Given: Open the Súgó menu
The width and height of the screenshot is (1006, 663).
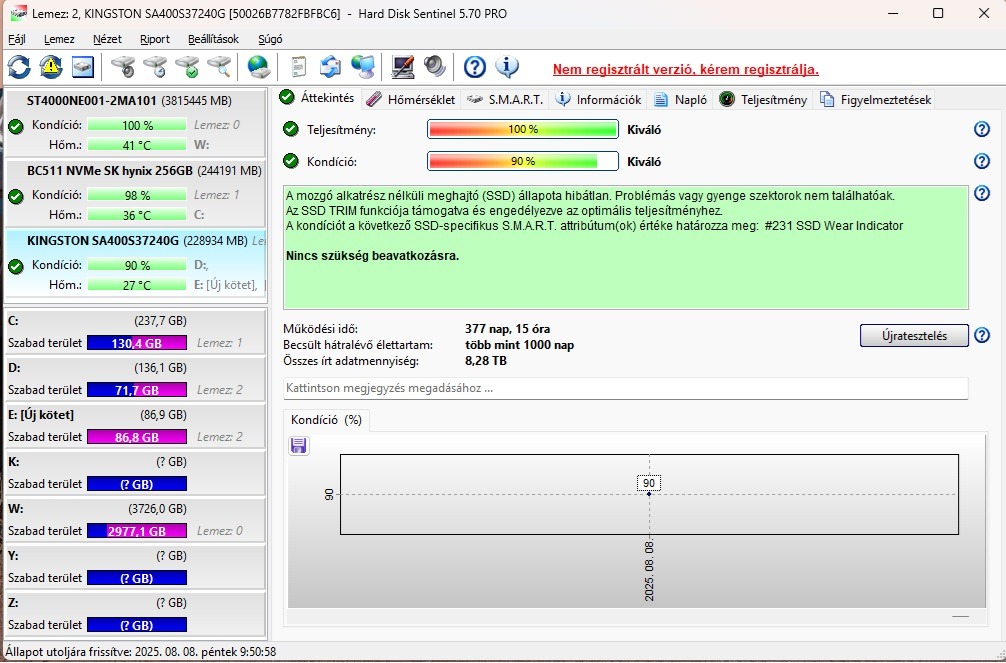Looking at the screenshot, I should point(270,39).
